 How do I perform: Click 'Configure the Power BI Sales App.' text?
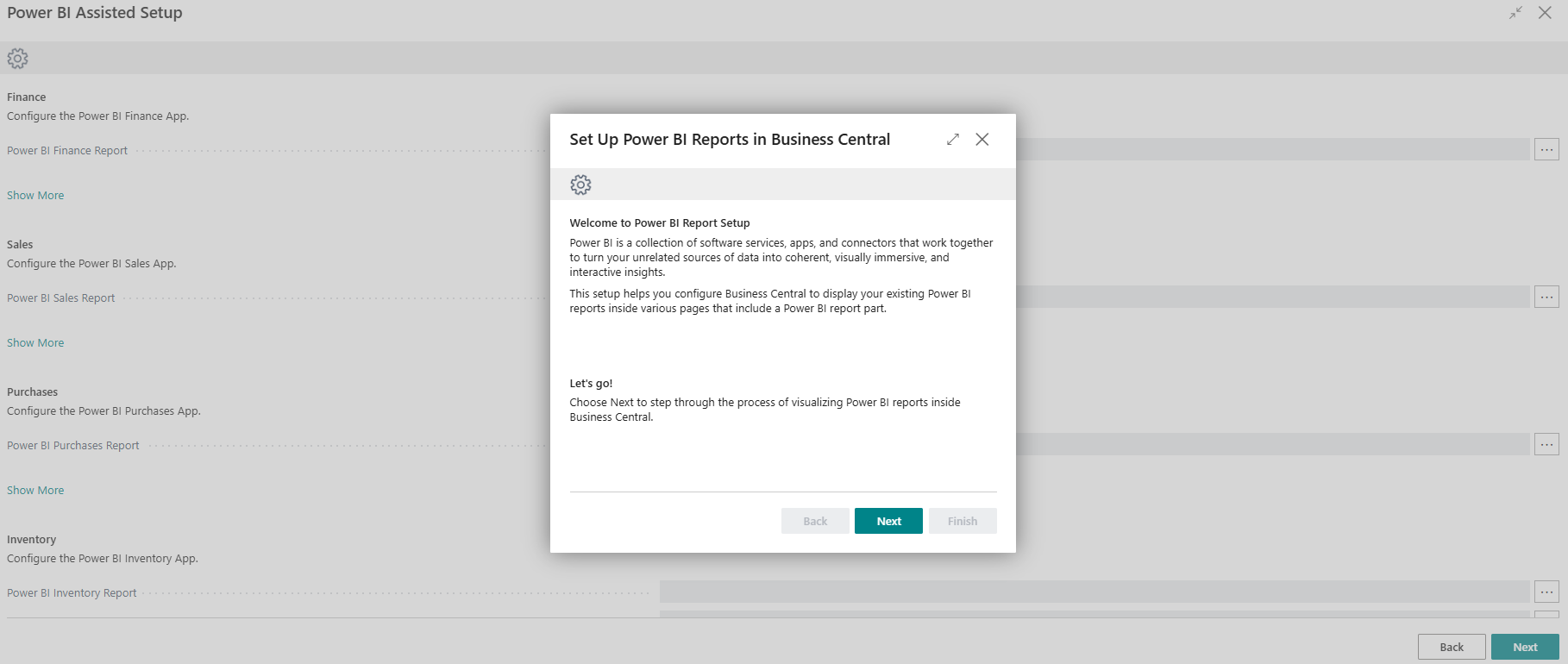tap(91, 264)
